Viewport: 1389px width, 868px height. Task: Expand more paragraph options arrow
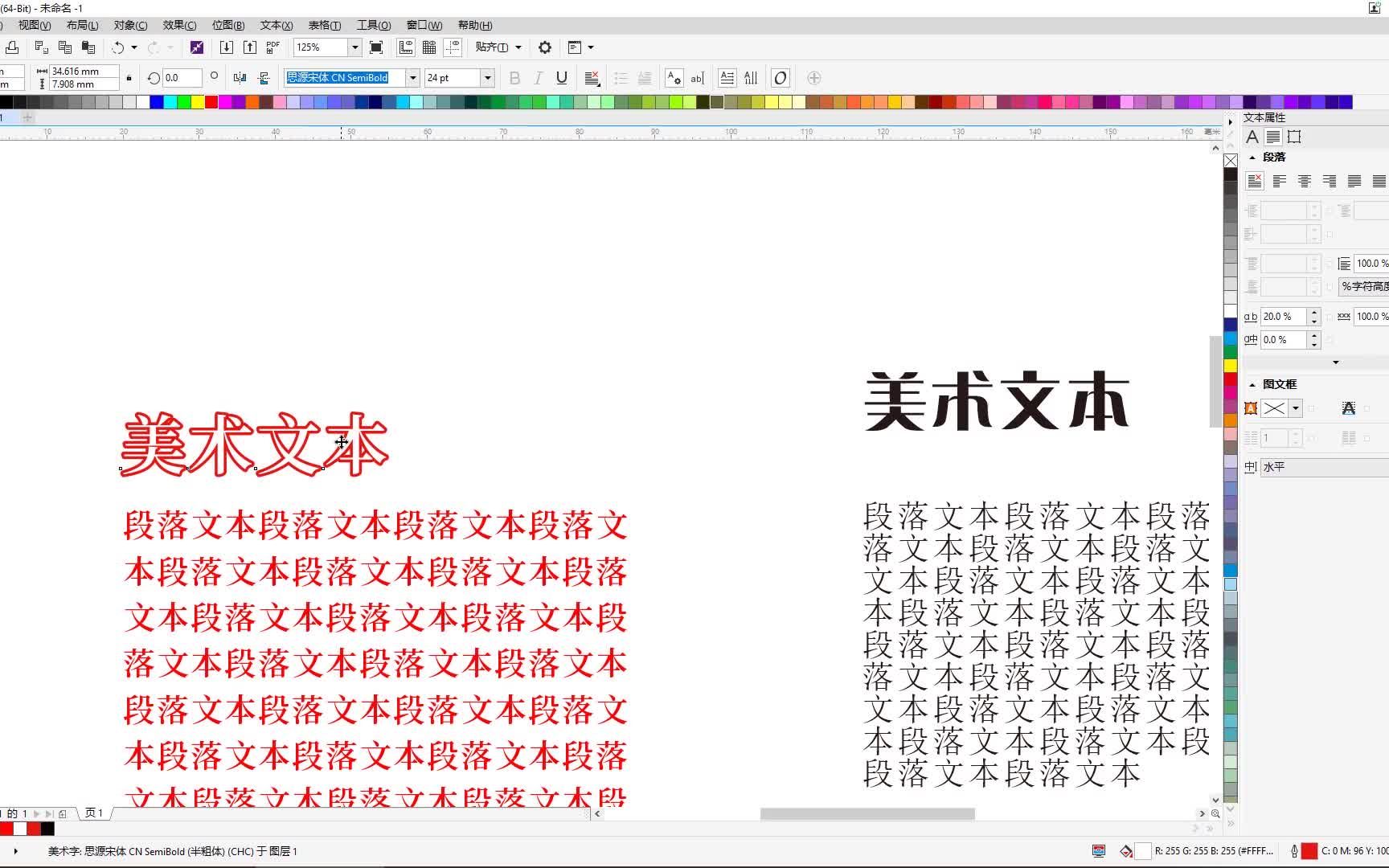pos(1336,362)
